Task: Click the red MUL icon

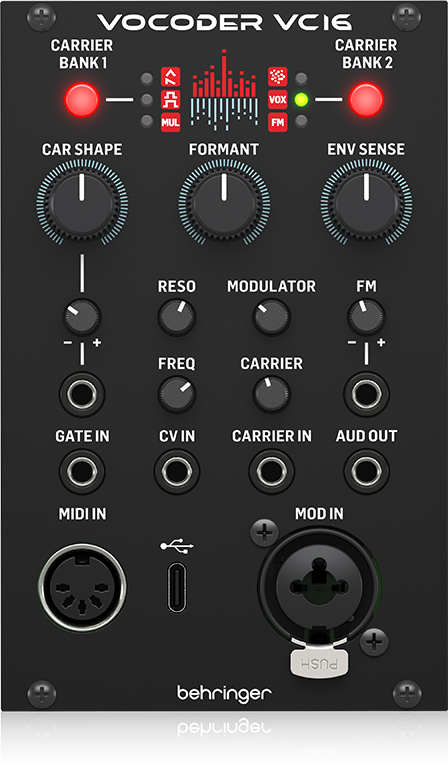Action: click(170, 122)
